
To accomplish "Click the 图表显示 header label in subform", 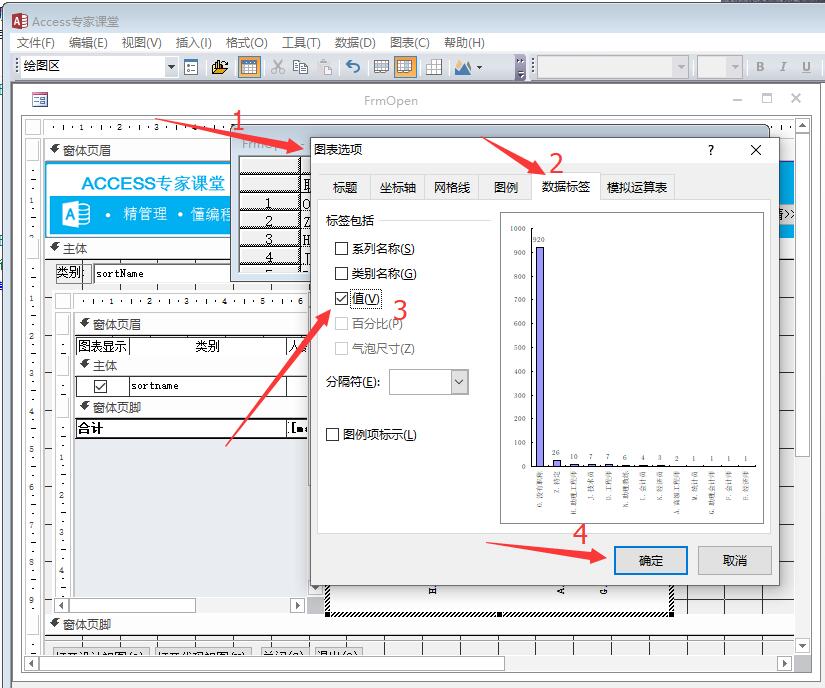I will (x=103, y=346).
